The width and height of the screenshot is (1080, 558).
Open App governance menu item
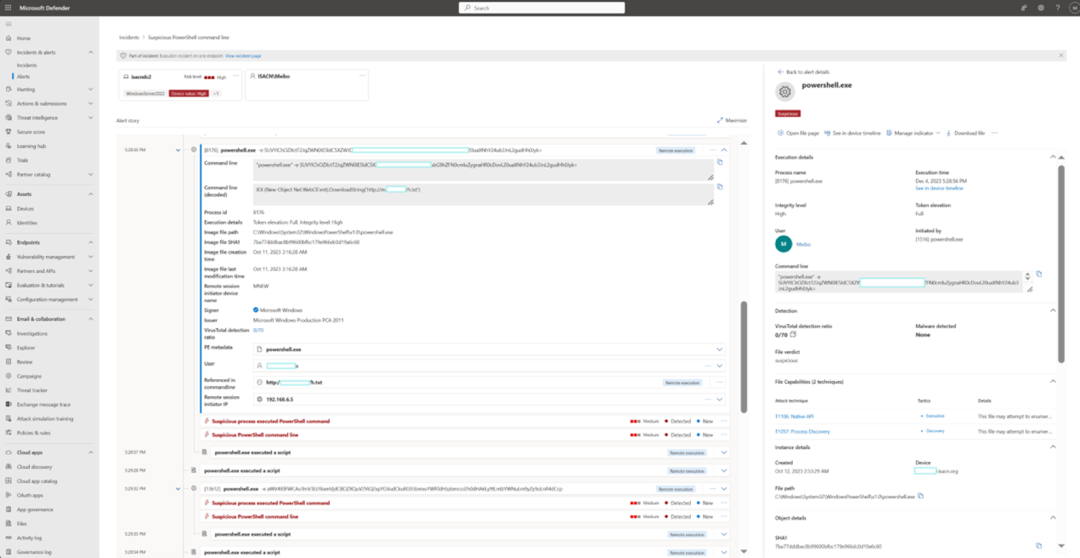click(33, 509)
